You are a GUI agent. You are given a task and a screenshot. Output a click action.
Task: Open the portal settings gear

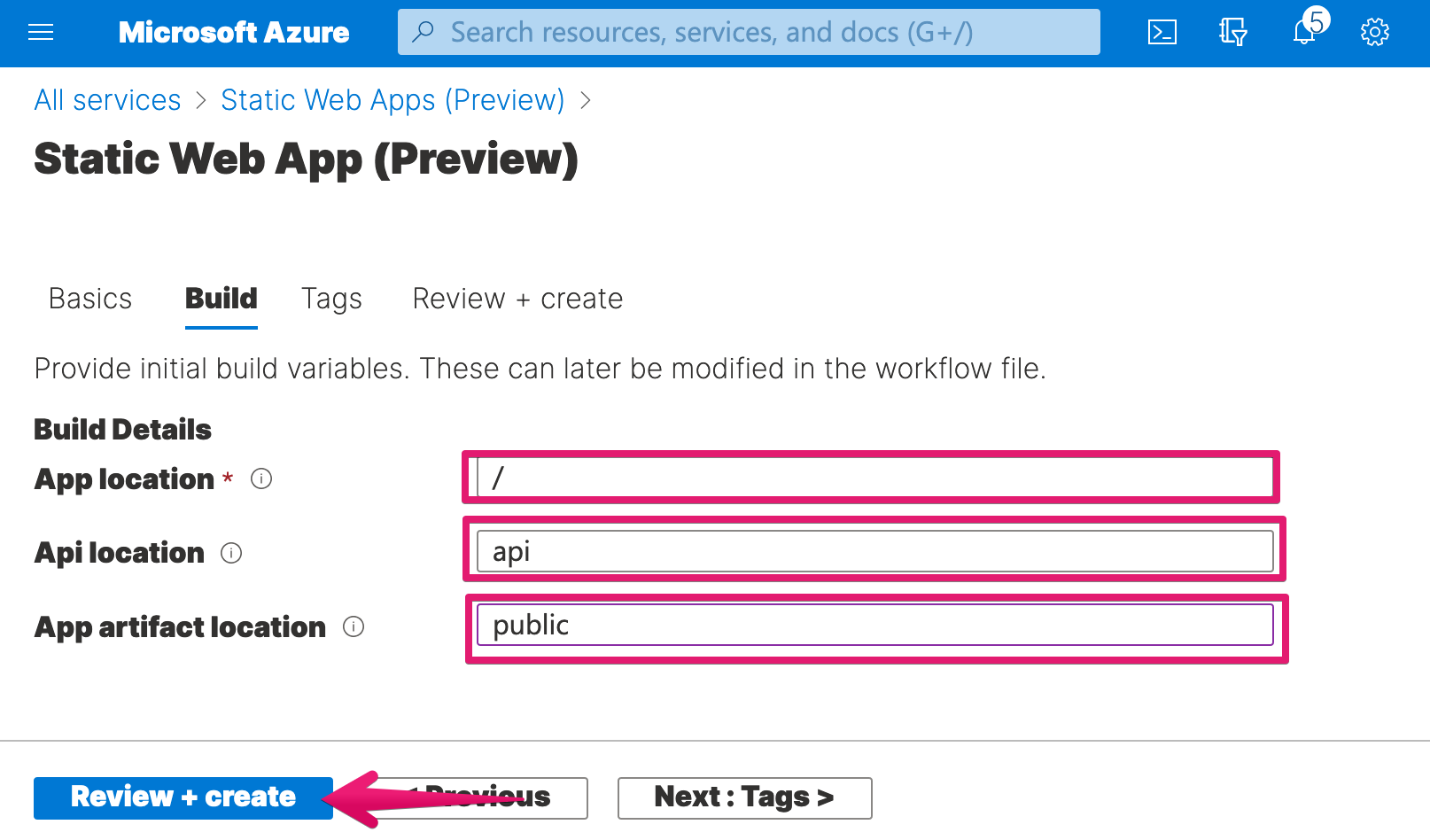pos(1374,33)
